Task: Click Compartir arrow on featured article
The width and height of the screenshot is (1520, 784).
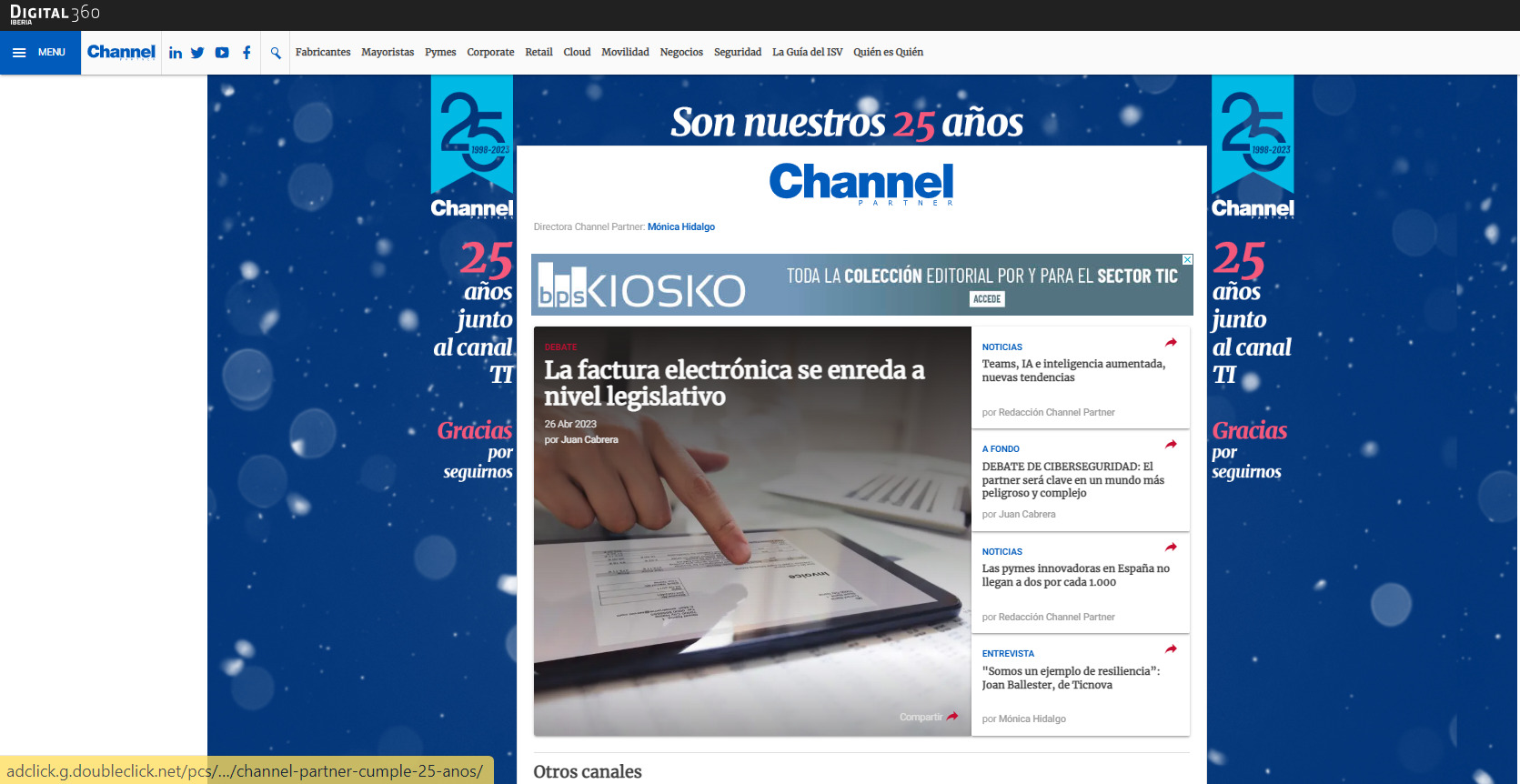Action: pos(952,717)
